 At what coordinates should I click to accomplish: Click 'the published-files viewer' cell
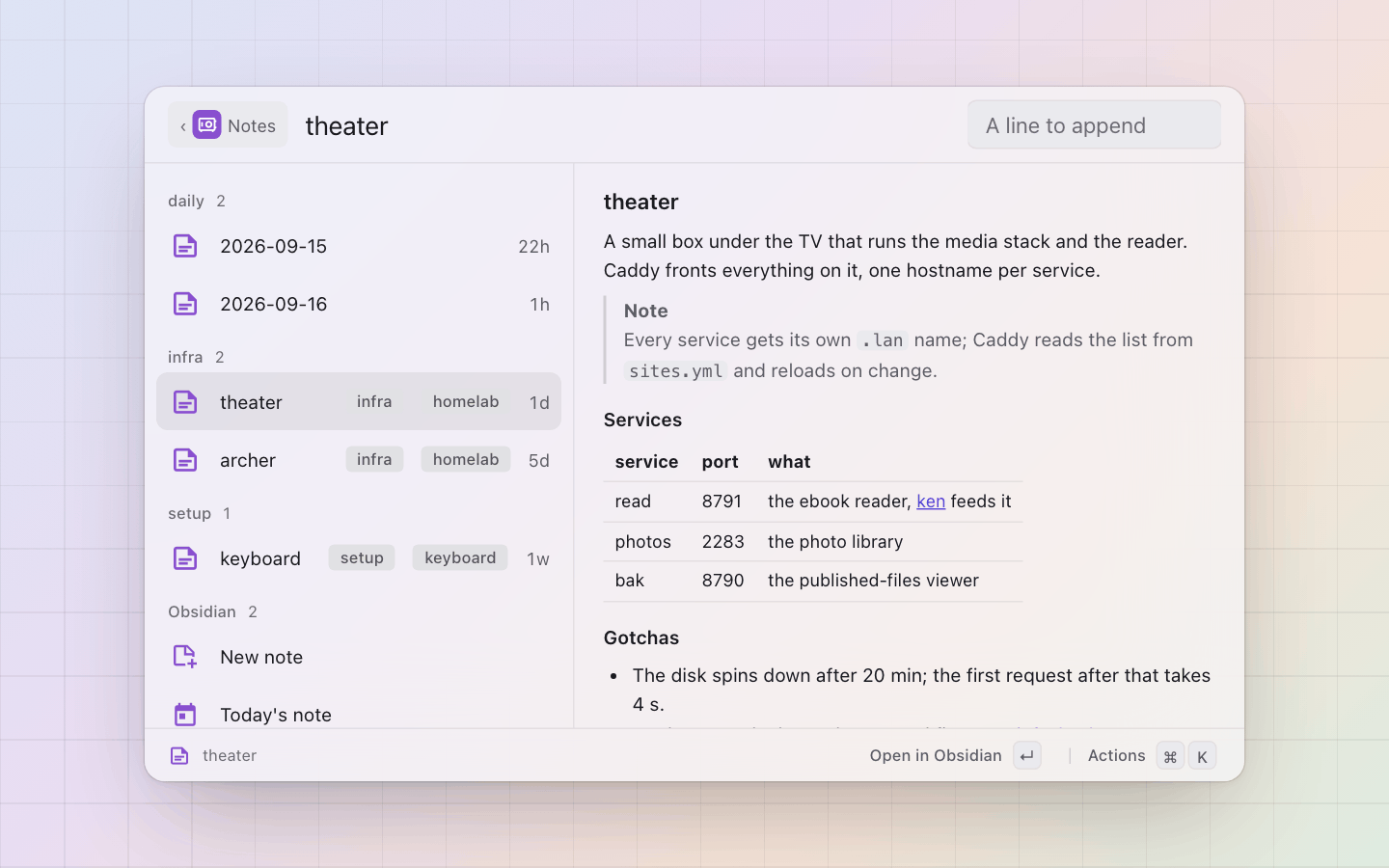[873, 581]
